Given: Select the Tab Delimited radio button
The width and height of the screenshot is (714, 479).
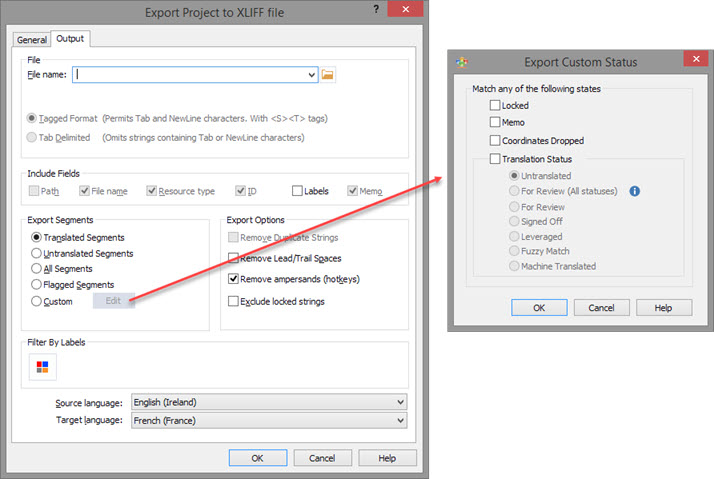Looking at the screenshot, I should [31, 138].
